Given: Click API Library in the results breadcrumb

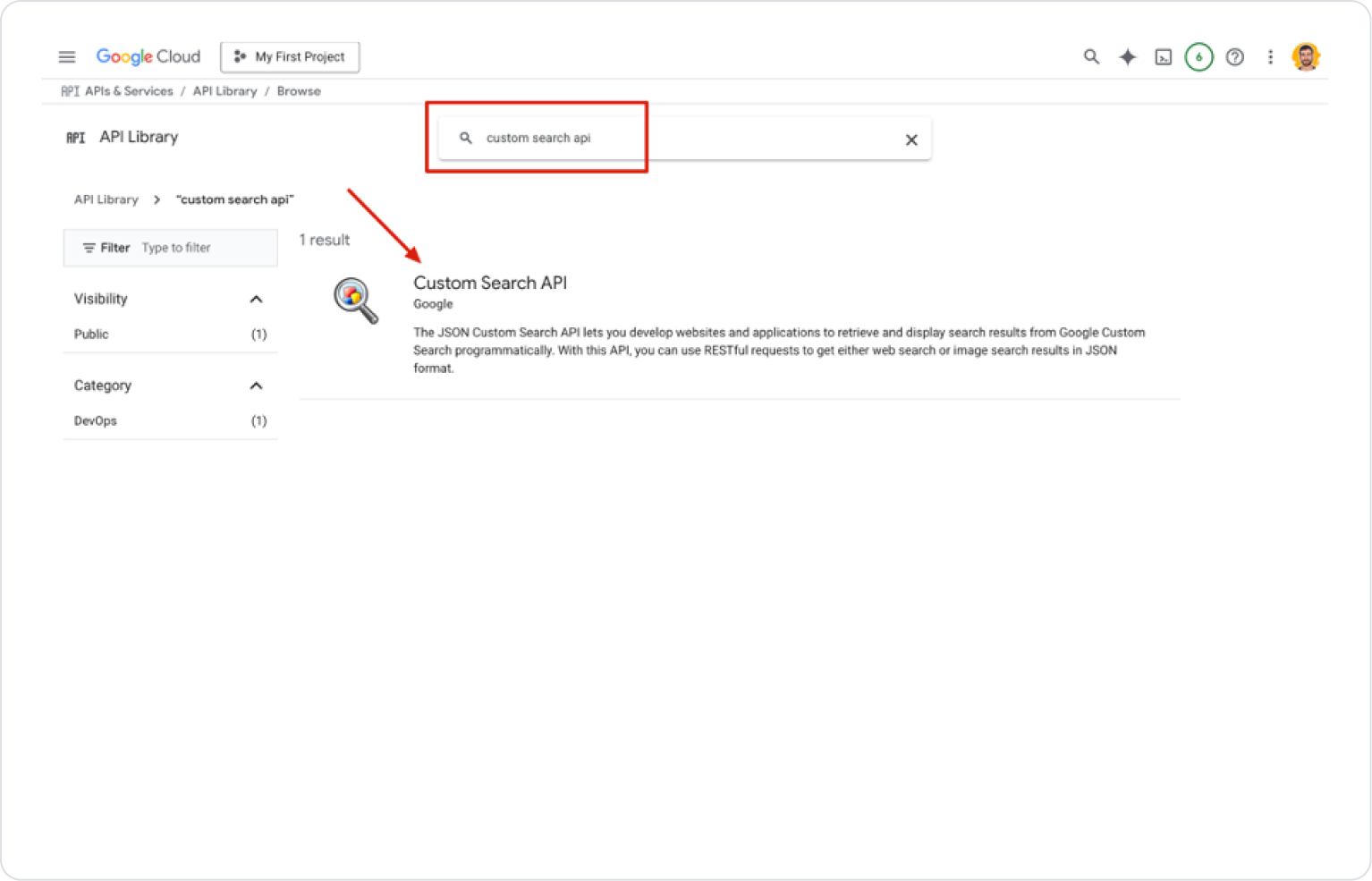Looking at the screenshot, I should [106, 199].
